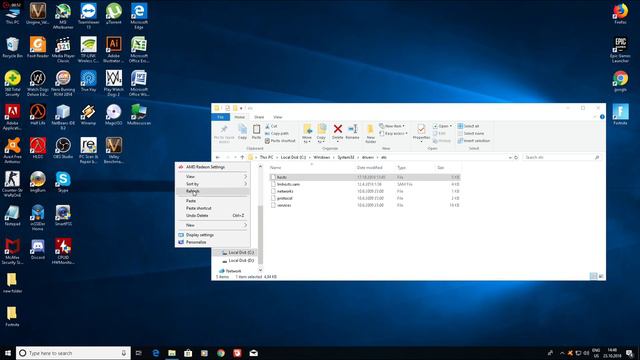Click the red Delete icon in ribbon

pos(338,129)
